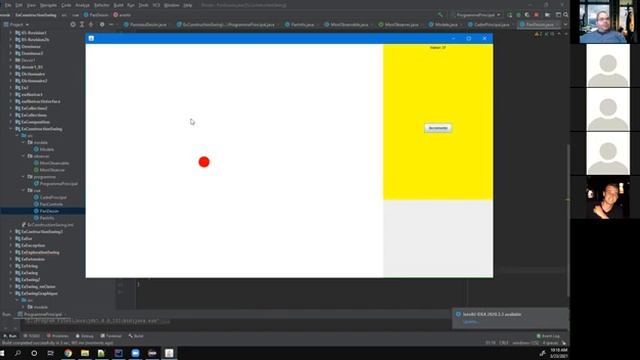
Task: Open Task View from the taskbar
Action: coord(51,353)
